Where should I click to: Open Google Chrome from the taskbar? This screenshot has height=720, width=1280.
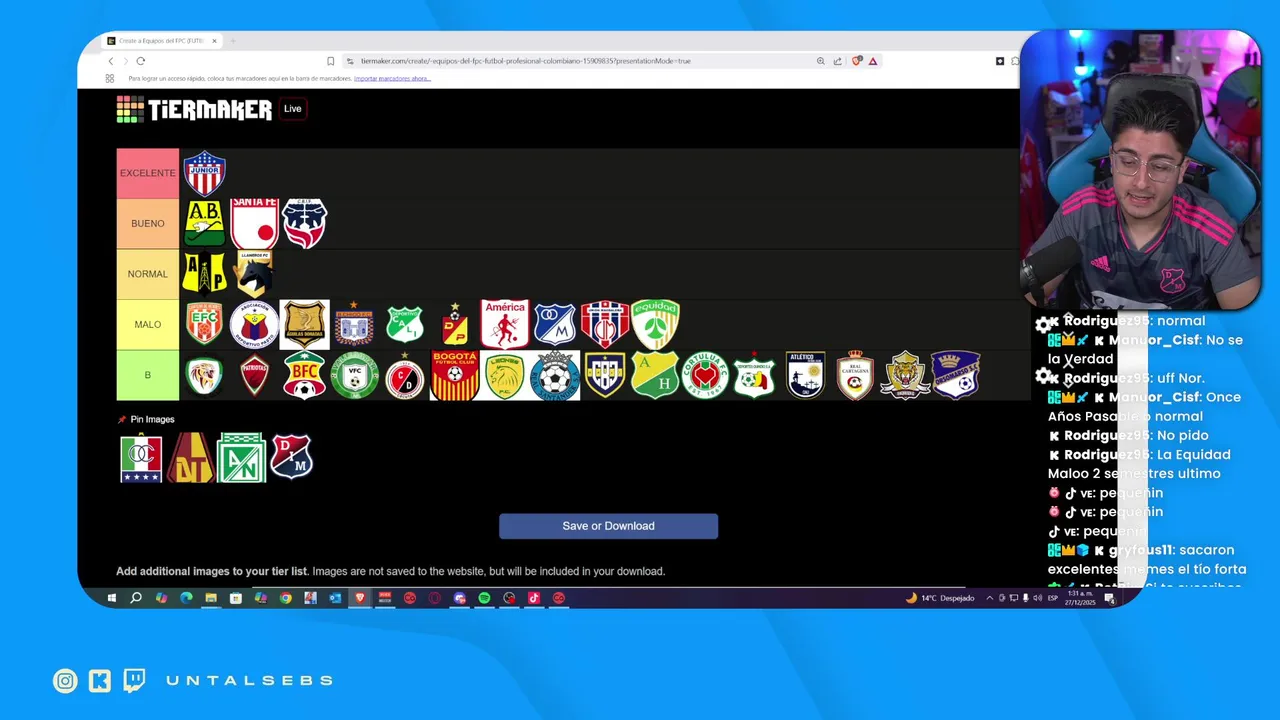(285, 598)
